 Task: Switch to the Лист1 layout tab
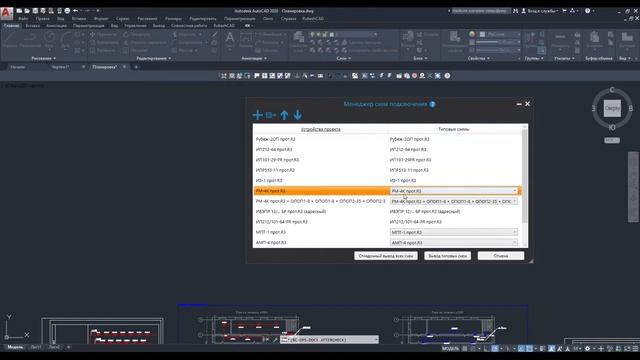[x=36, y=347]
